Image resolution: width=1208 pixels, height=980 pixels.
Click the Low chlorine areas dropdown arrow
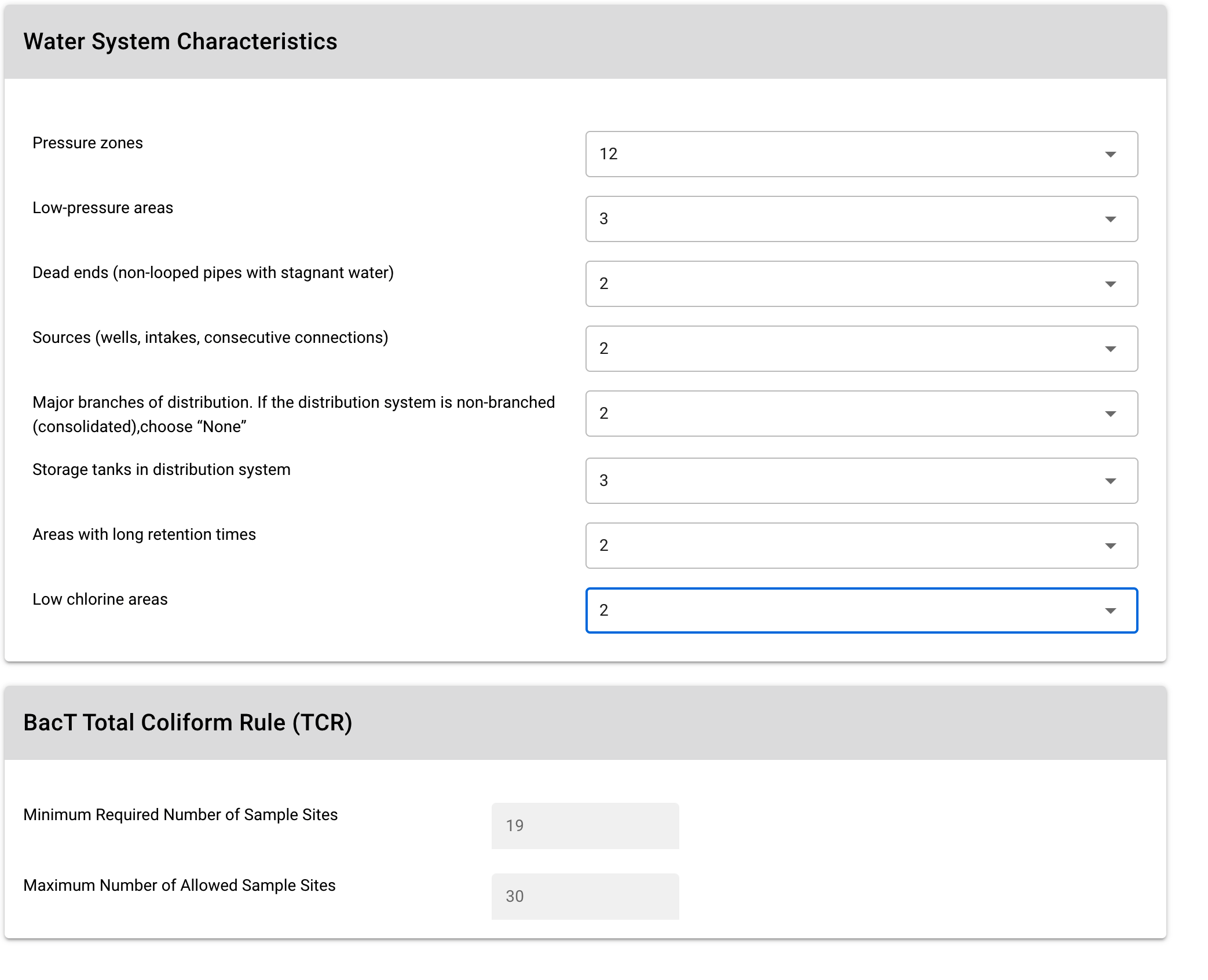tap(1110, 611)
